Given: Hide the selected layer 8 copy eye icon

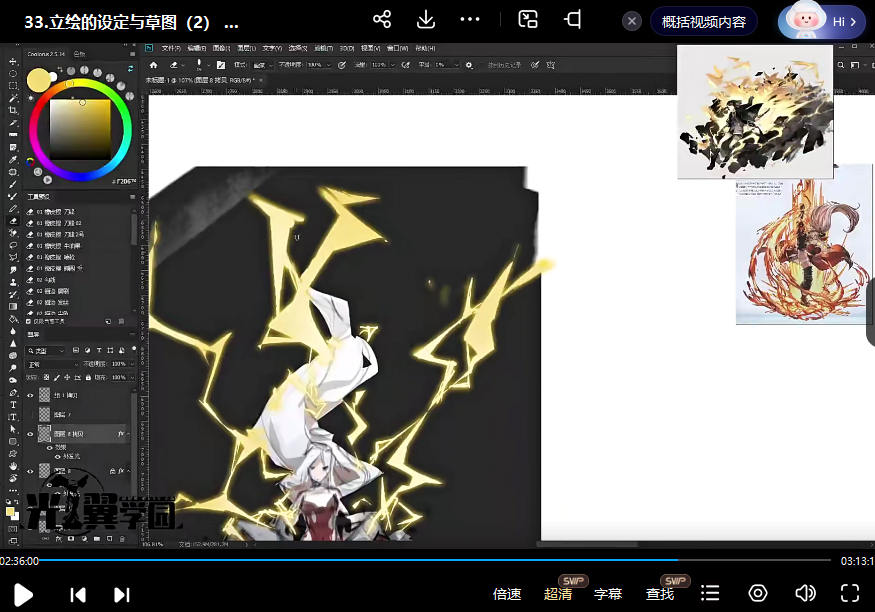Looking at the screenshot, I should 30,434.
